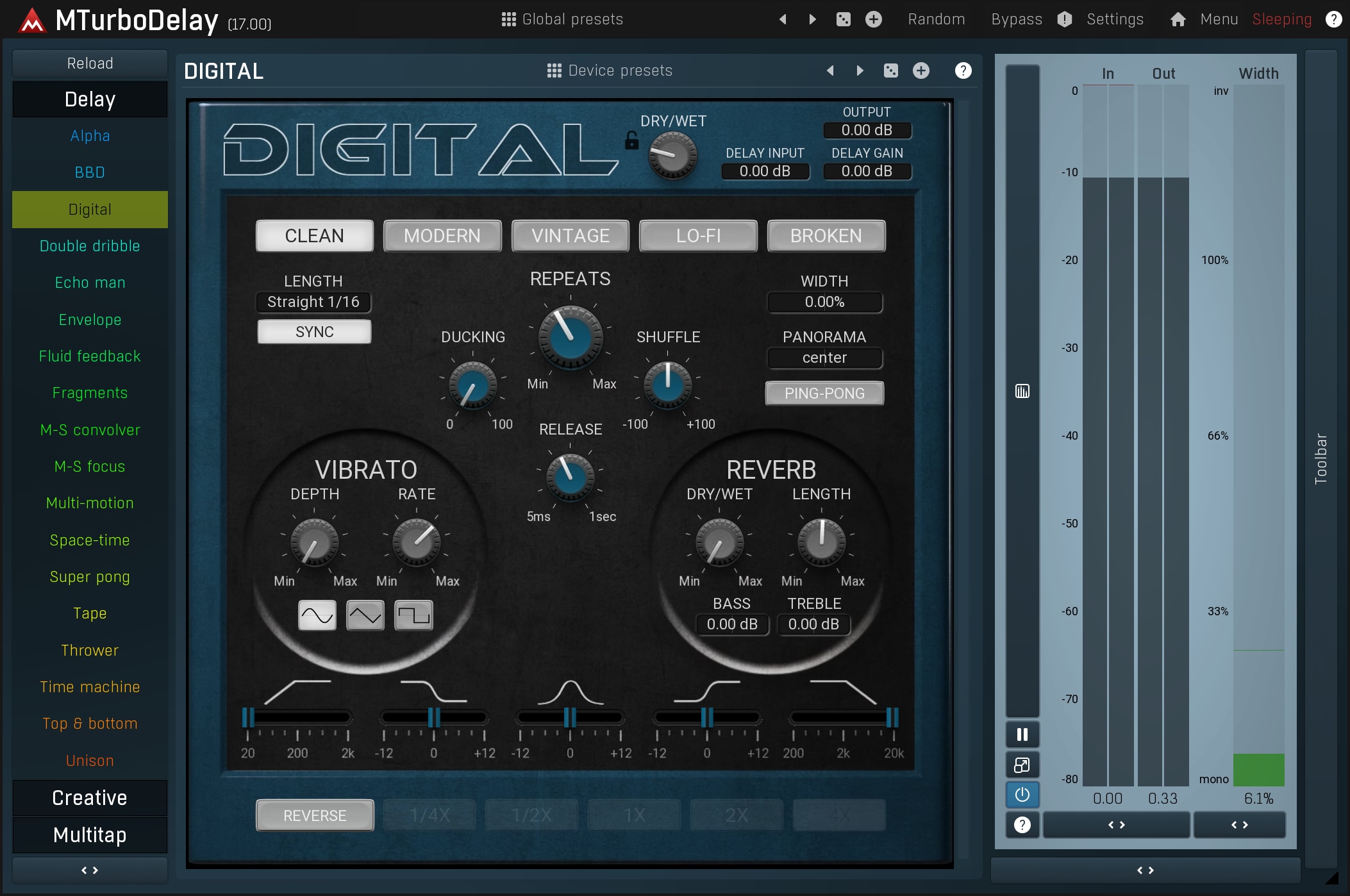1350x896 pixels.
Task: Select the sine vibrato waveform shape
Action: 317,615
